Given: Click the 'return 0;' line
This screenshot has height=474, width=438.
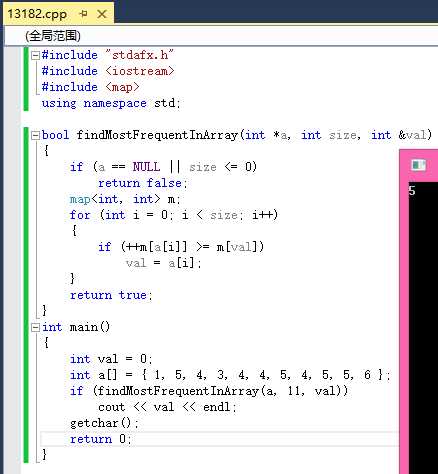Looking at the screenshot, I should click(x=101, y=439).
